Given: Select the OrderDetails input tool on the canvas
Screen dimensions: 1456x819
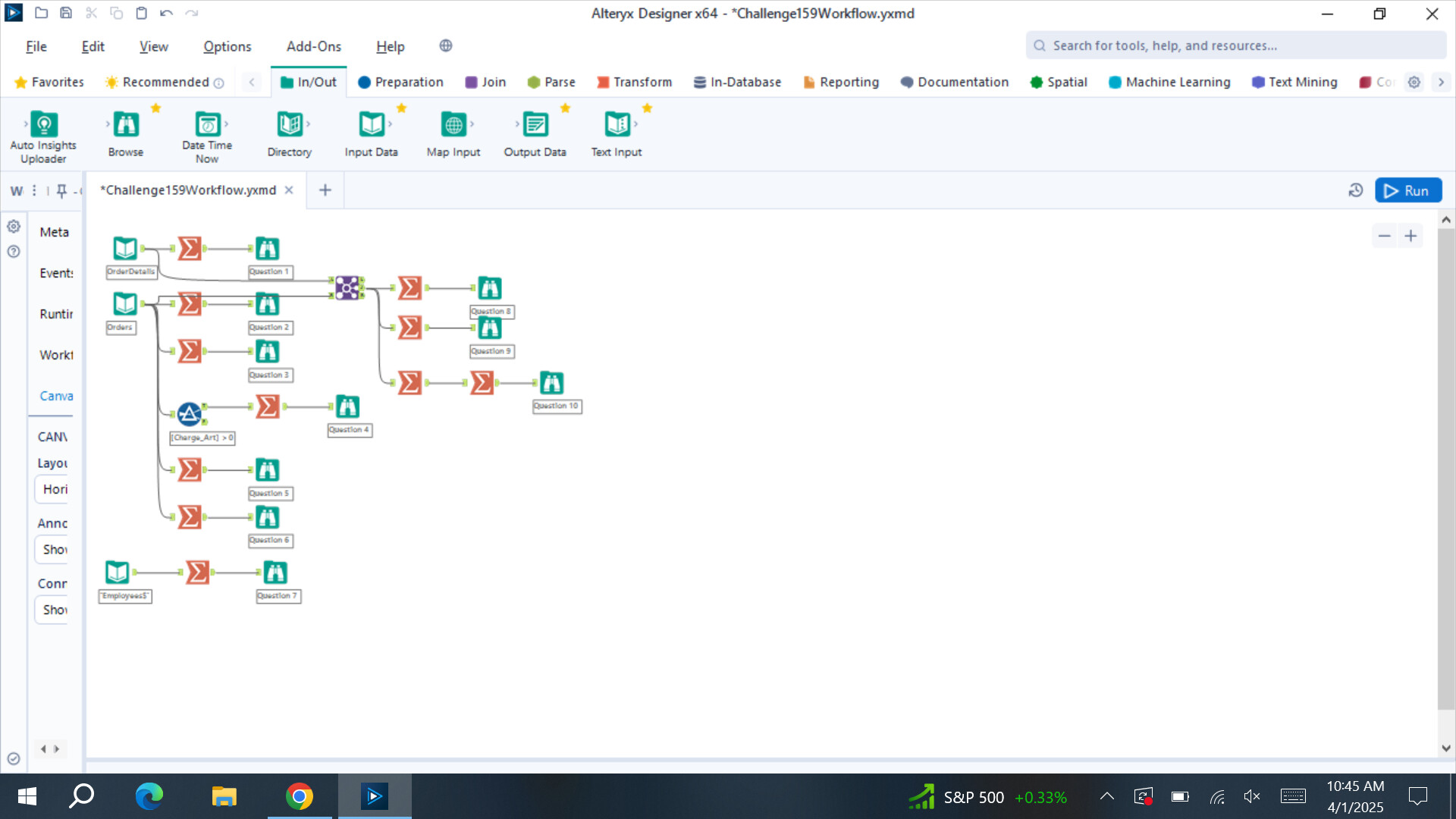Looking at the screenshot, I should (x=125, y=248).
